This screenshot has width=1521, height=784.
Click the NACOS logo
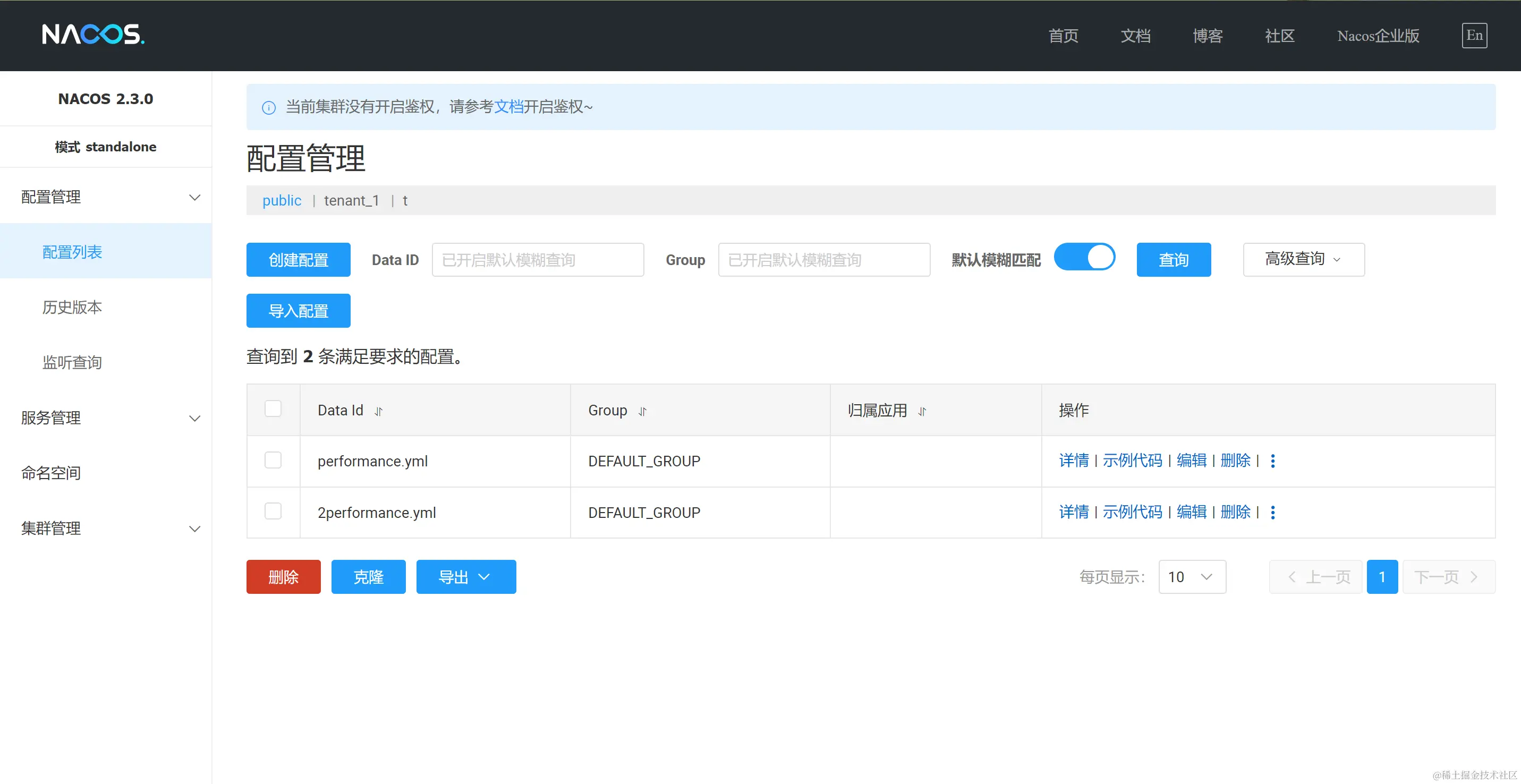[x=92, y=34]
